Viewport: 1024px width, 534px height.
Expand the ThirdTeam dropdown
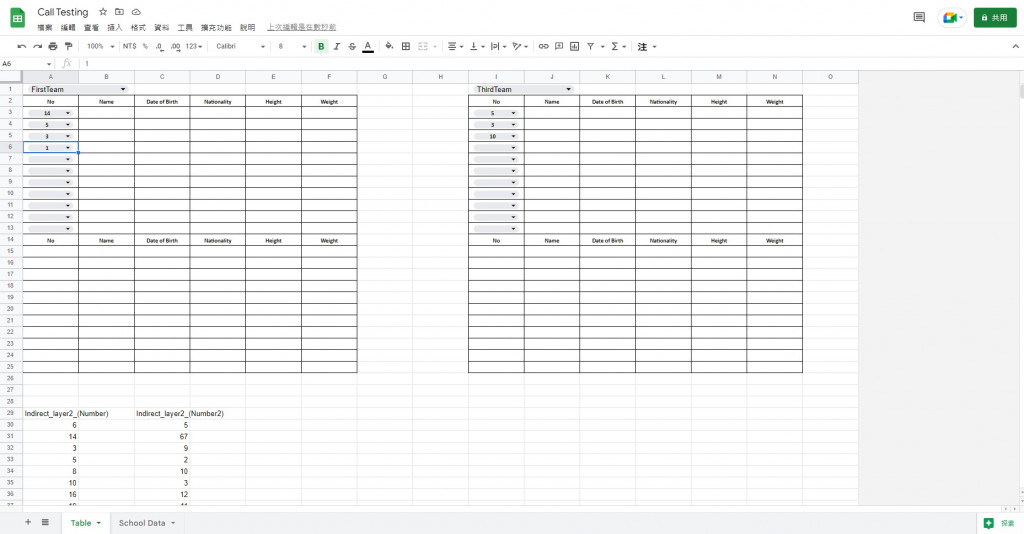pos(568,89)
